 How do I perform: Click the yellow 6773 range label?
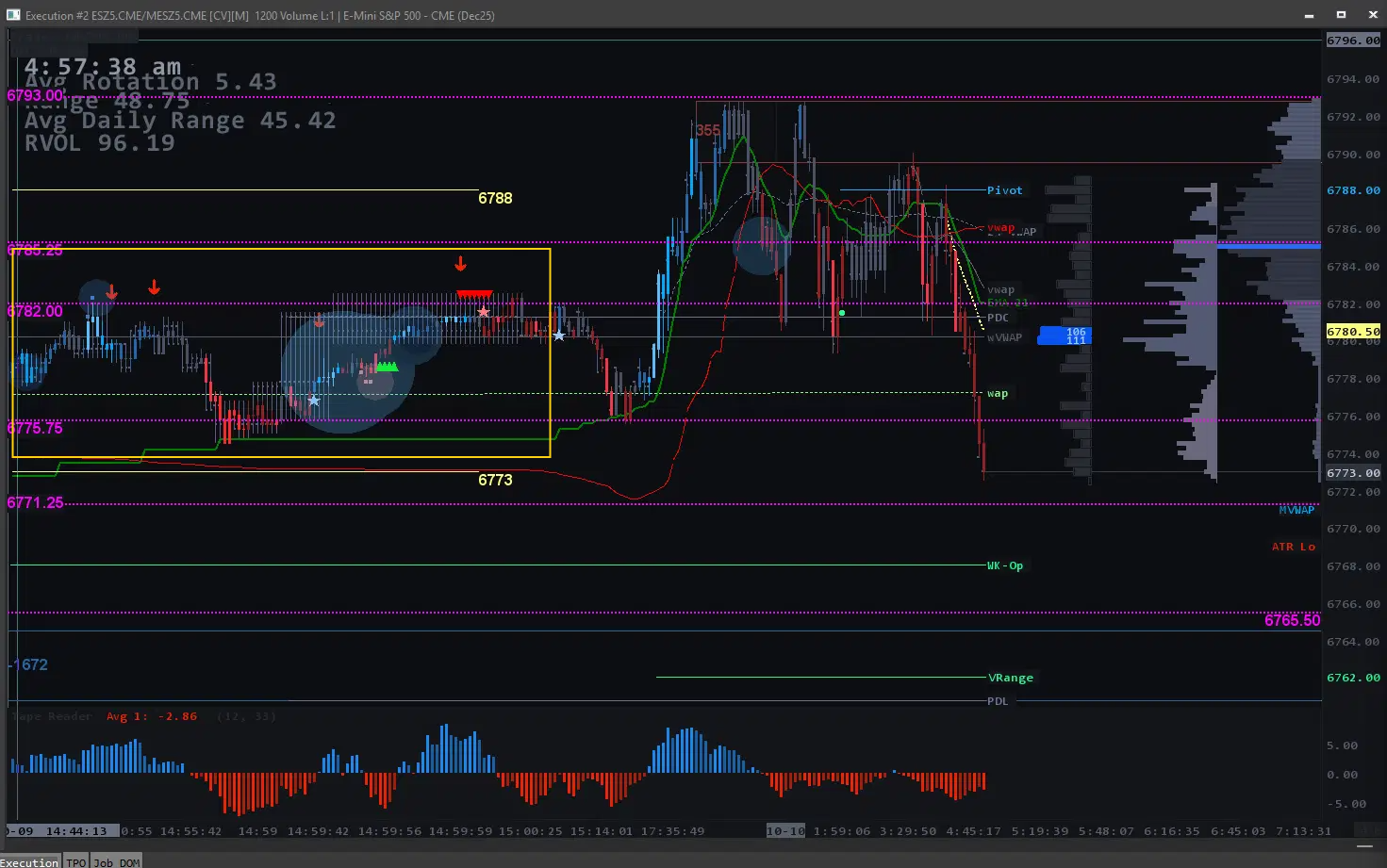tap(495, 480)
